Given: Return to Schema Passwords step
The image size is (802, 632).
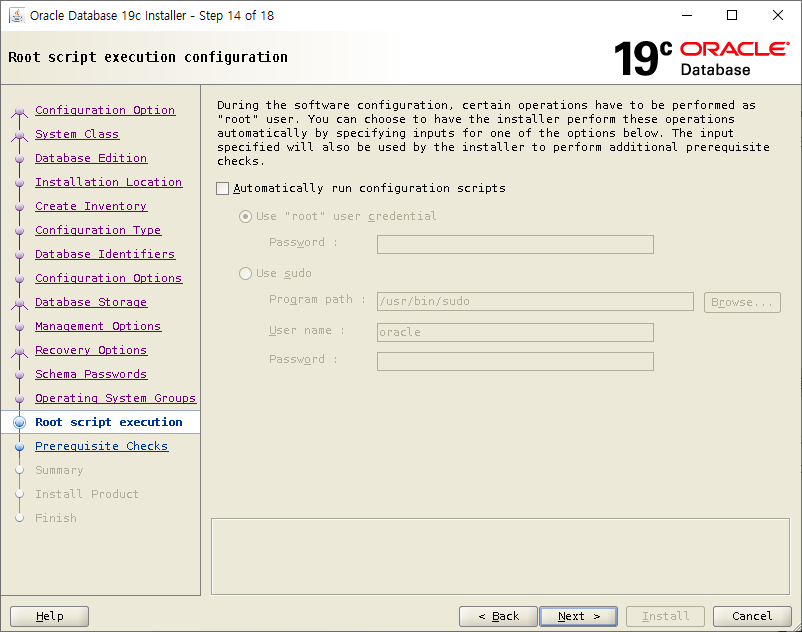Looking at the screenshot, I should coord(91,374).
